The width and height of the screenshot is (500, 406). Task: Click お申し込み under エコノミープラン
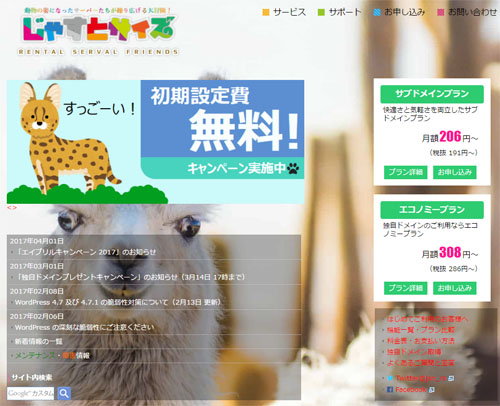[x=455, y=288]
